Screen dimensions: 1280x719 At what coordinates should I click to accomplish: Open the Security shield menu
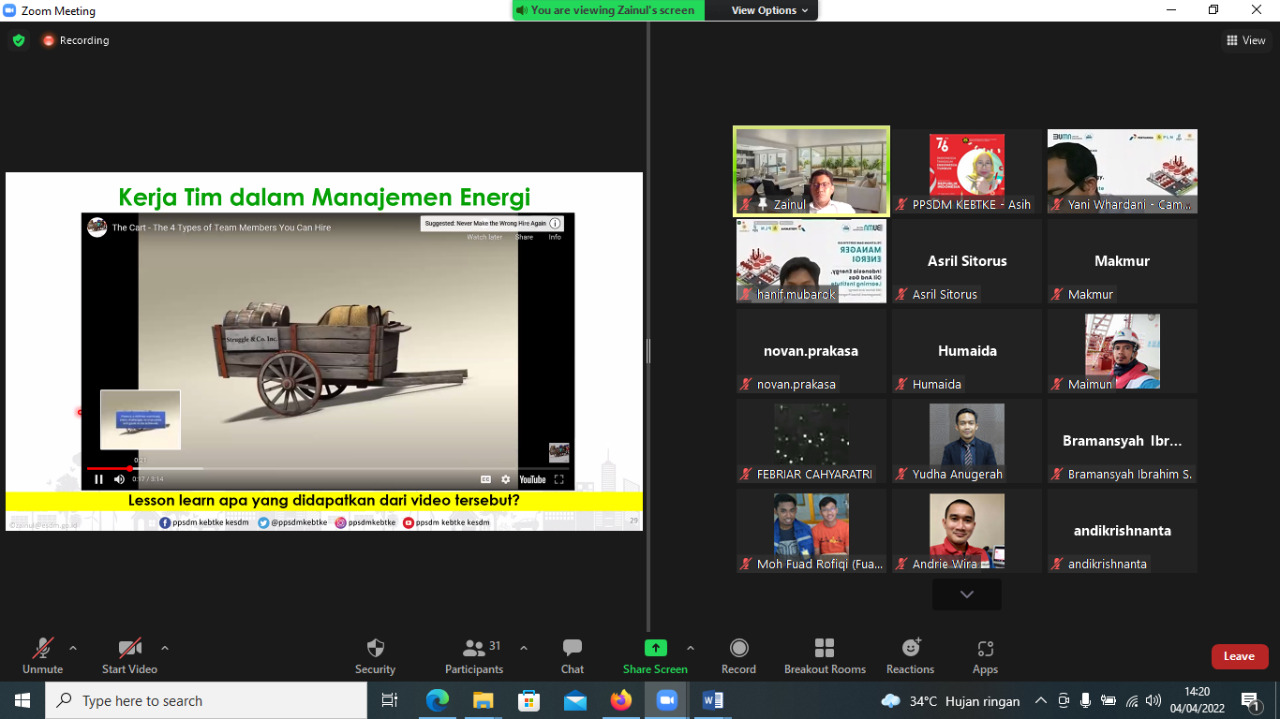pyautogui.click(x=375, y=656)
